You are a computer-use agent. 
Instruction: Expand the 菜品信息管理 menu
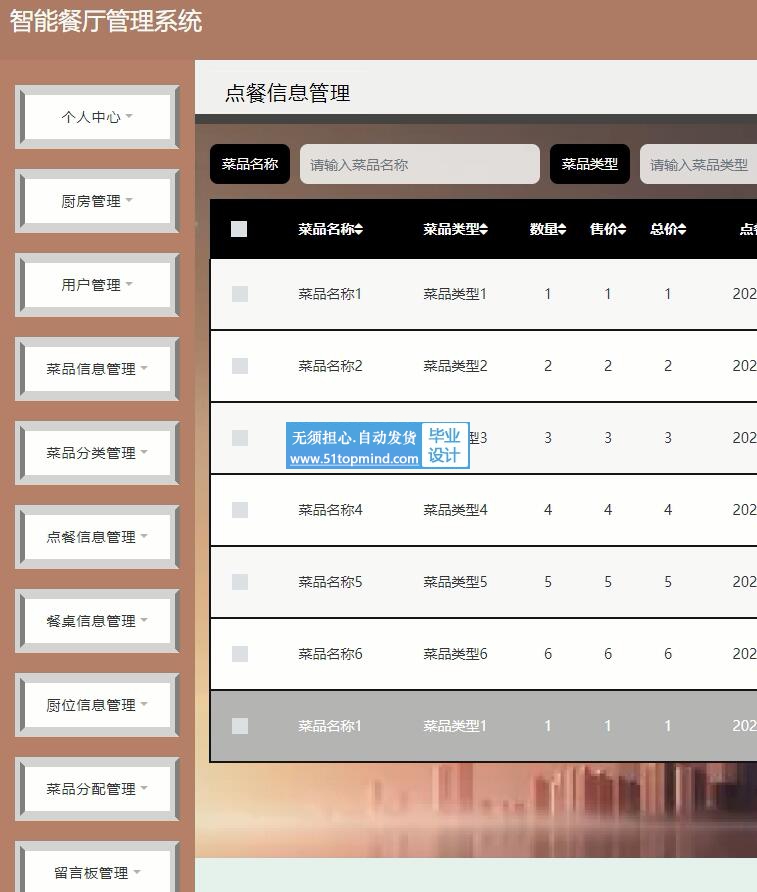click(97, 369)
